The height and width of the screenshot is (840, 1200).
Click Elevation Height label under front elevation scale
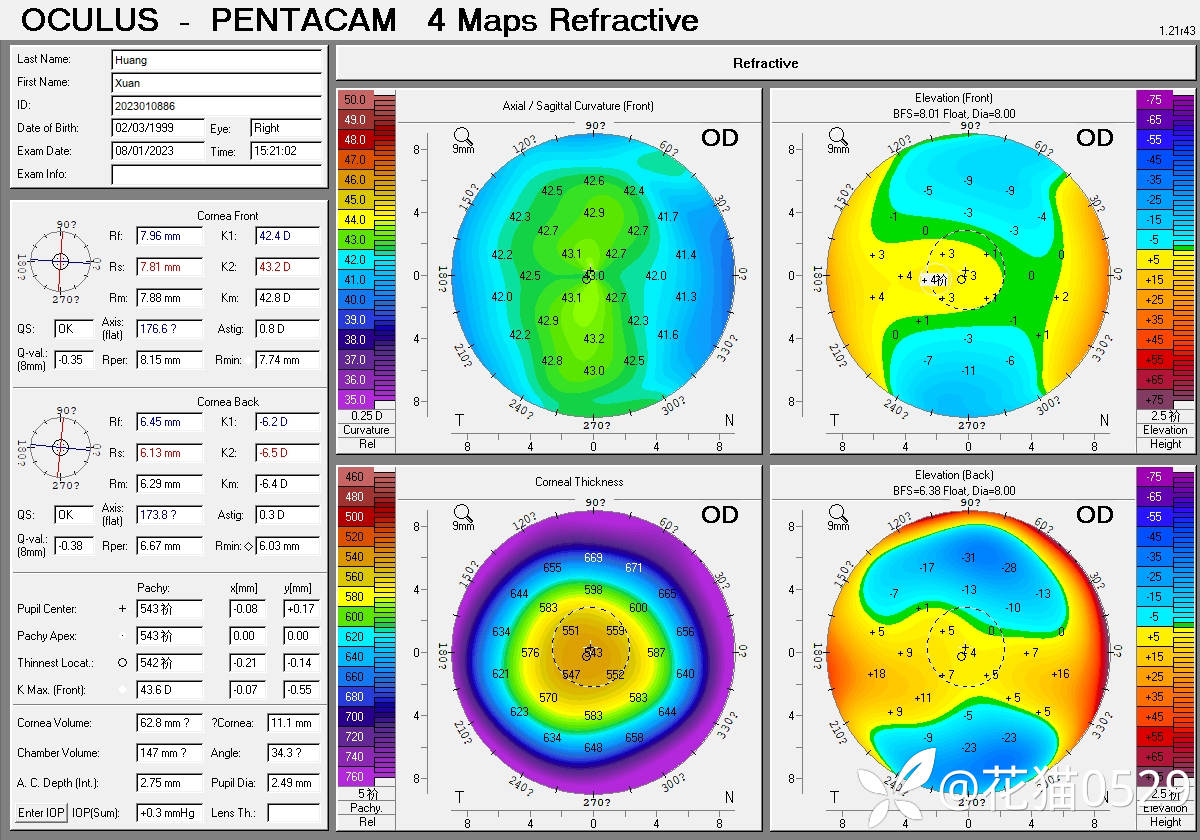pyautogui.click(x=1165, y=436)
